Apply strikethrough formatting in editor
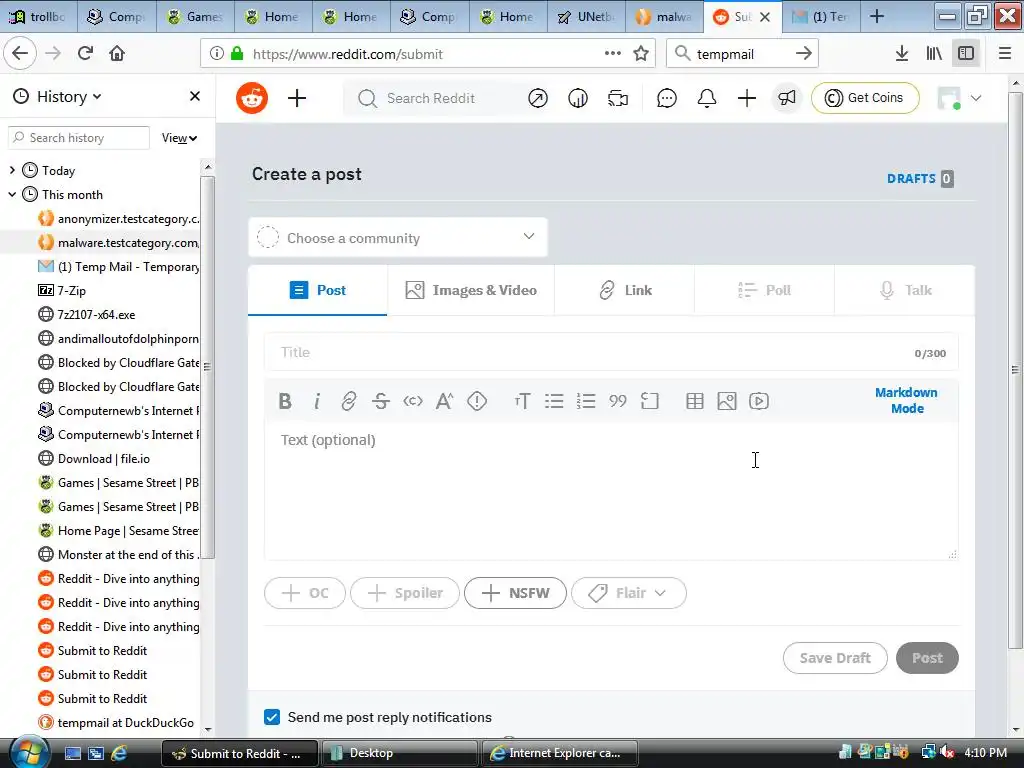The width and height of the screenshot is (1024, 768). point(381,401)
